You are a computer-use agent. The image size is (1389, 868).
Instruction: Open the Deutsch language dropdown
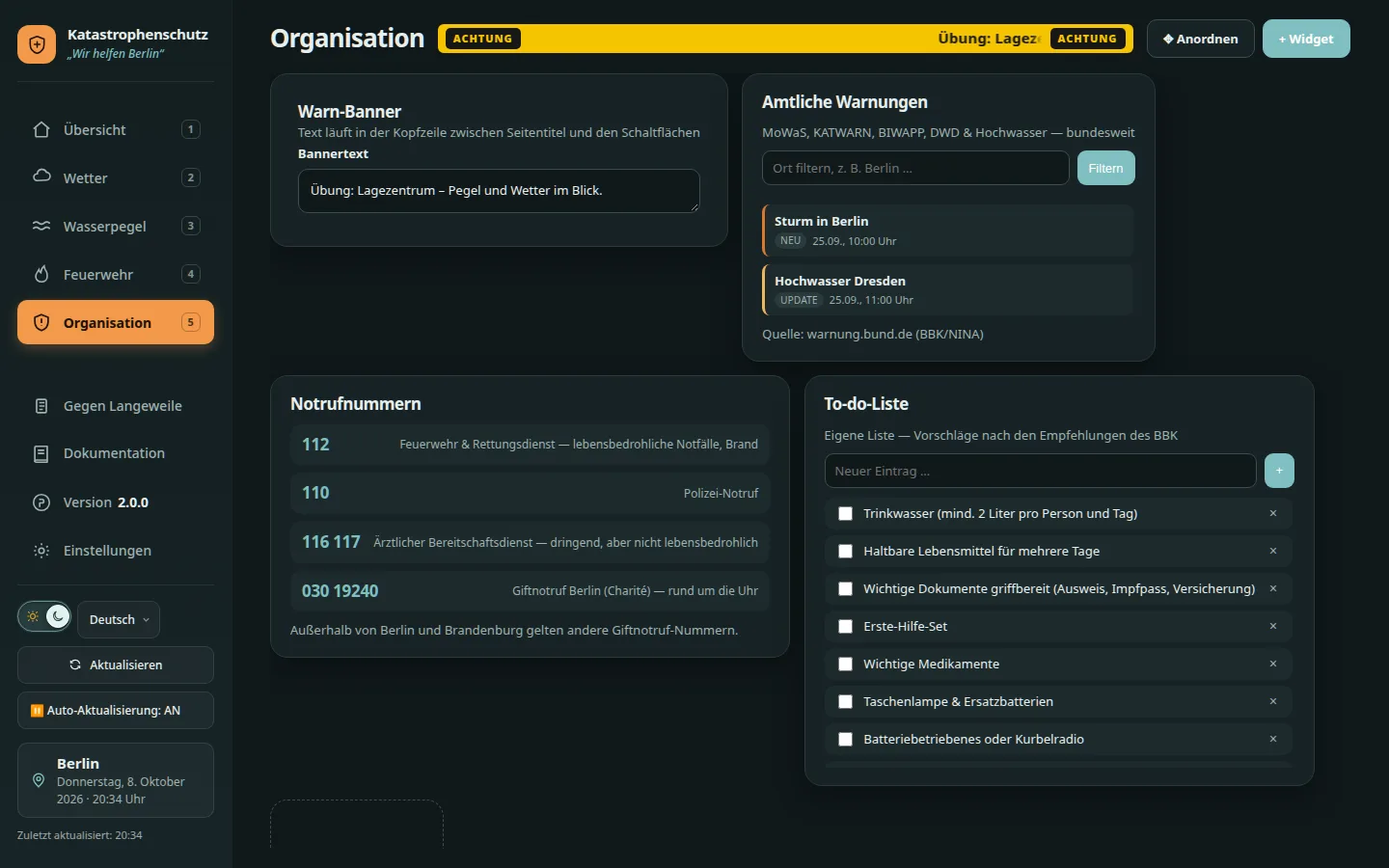click(119, 619)
